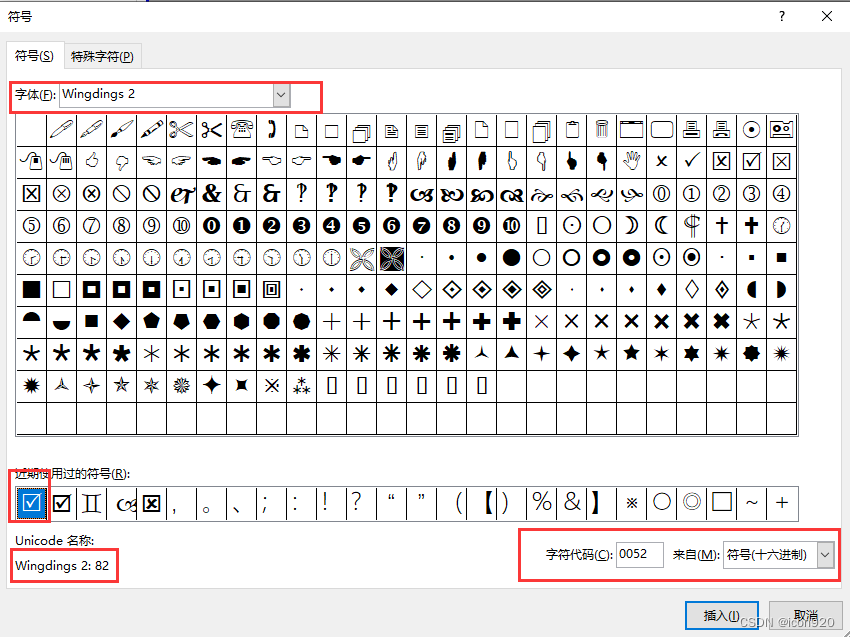Pick the black pentagon symbol
The image size is (850, 637).
tap(151, 321)
